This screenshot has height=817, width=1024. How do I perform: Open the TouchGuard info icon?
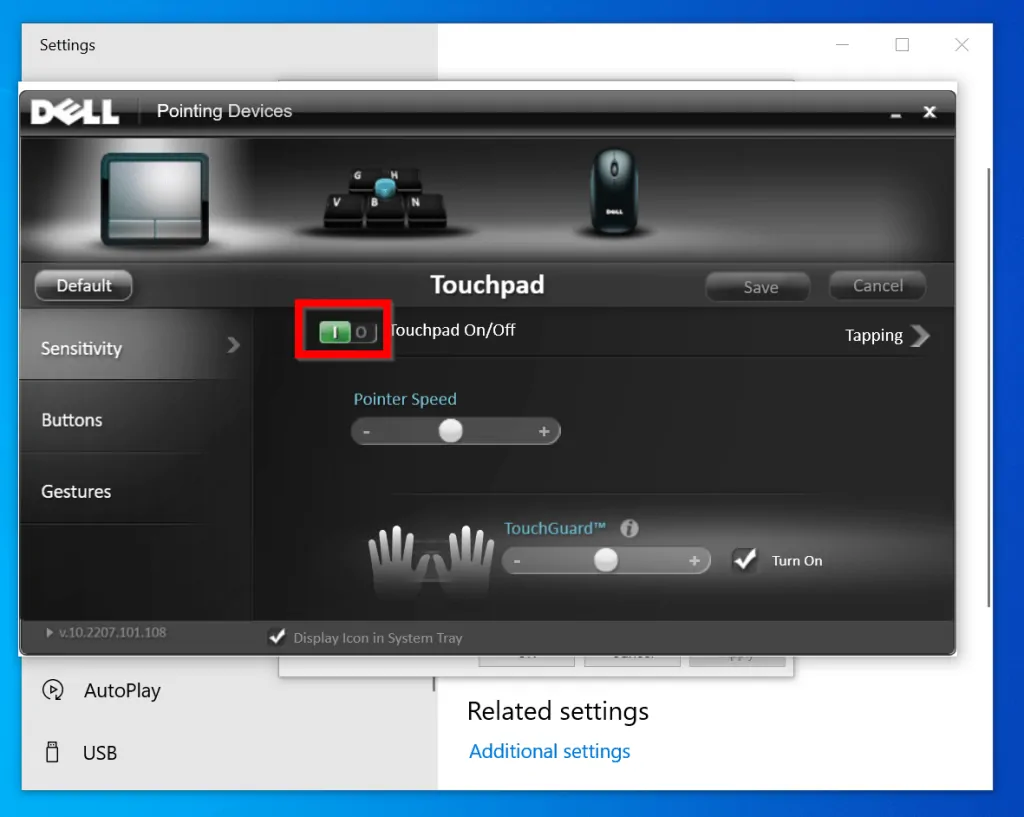pos(630,528)
